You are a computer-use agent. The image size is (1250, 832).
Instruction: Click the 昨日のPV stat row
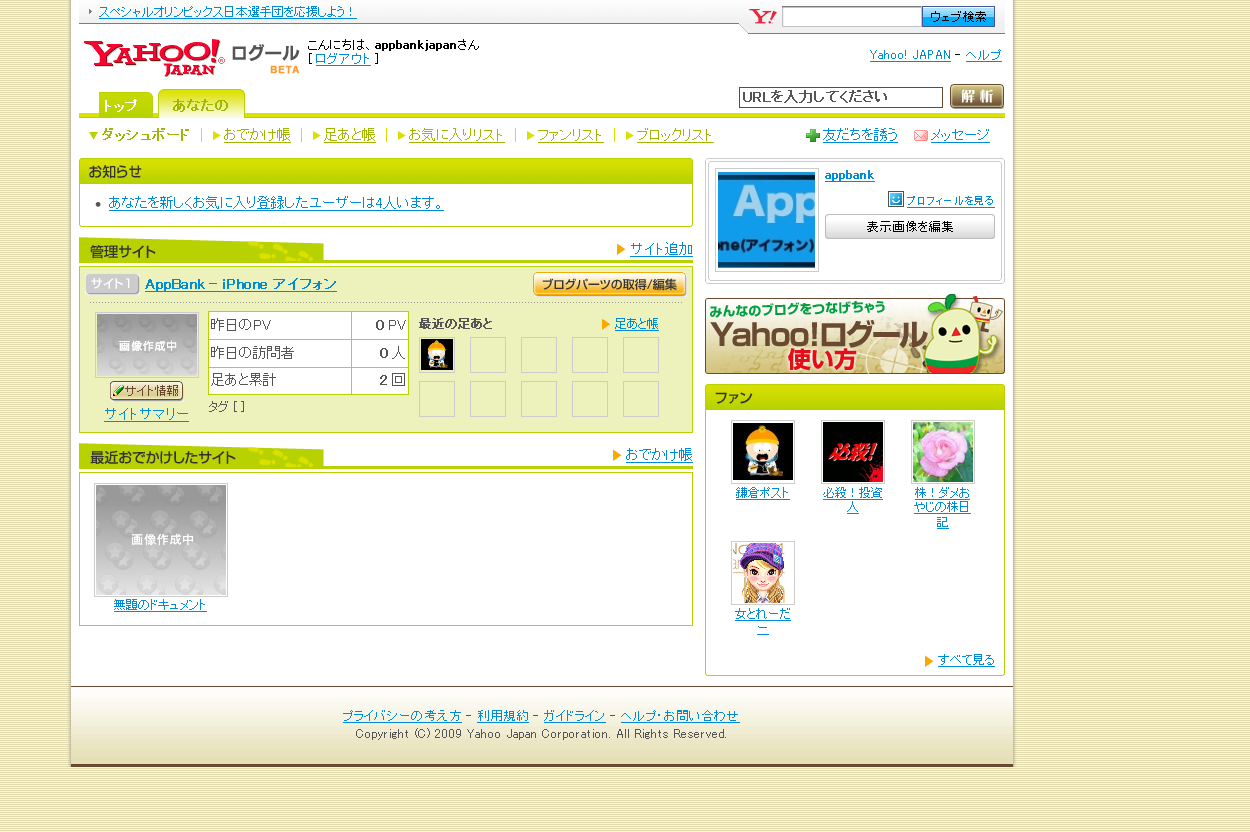308,326
